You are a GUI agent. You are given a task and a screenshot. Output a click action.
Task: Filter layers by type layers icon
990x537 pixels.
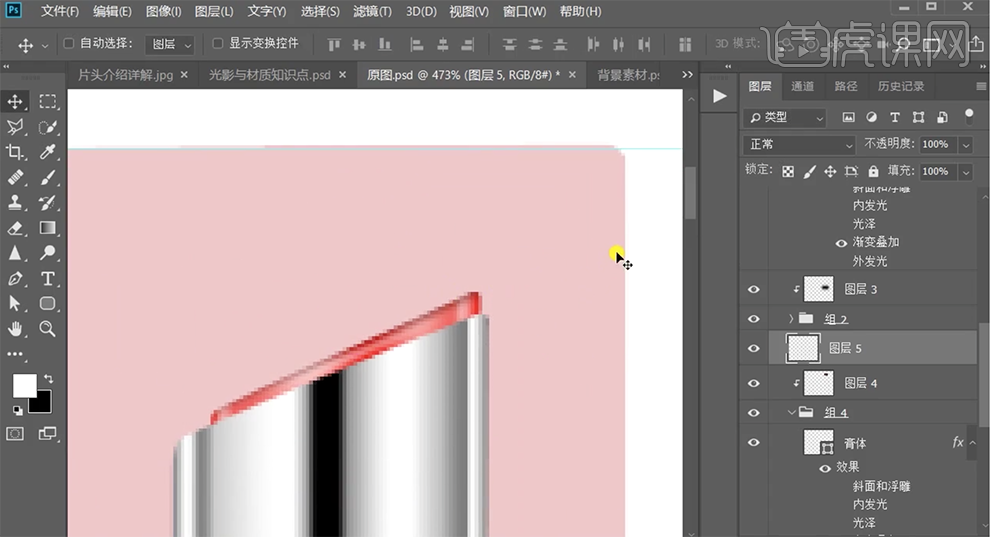(895, 117)
